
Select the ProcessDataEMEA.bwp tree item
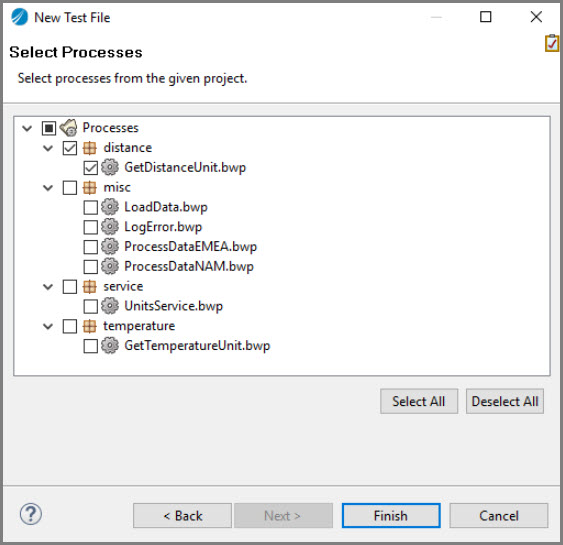(190, 247)
